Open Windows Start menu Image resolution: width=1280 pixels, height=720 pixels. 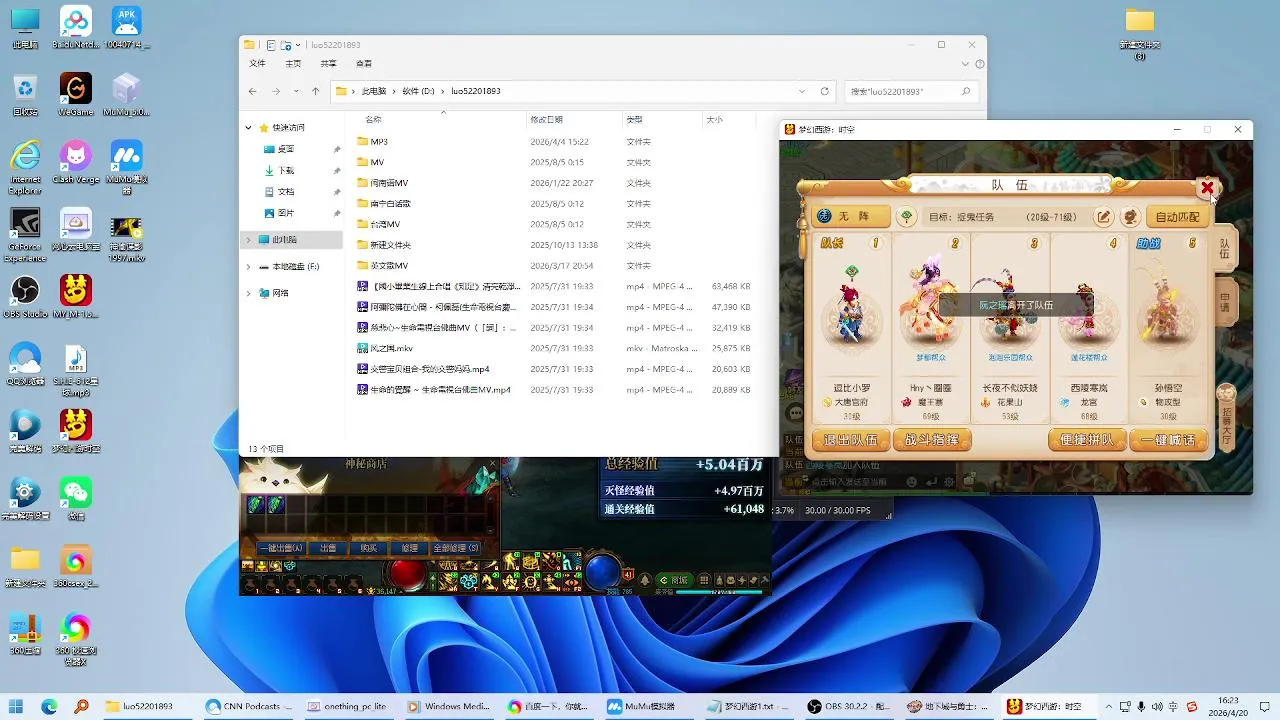(18, 706)
